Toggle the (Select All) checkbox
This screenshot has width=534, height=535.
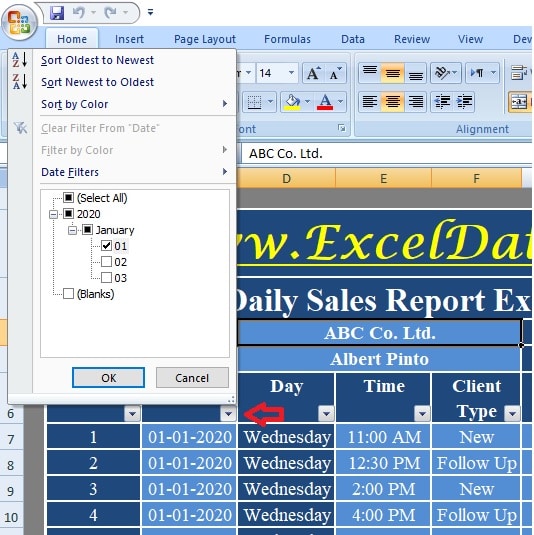click(69, 198)
